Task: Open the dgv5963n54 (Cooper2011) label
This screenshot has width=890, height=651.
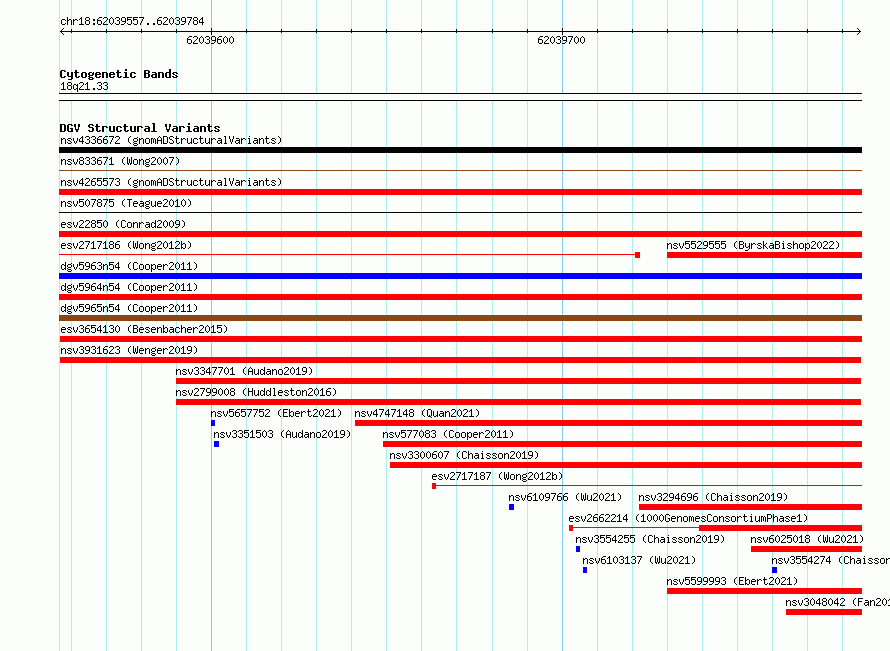Action: point(129,266)
